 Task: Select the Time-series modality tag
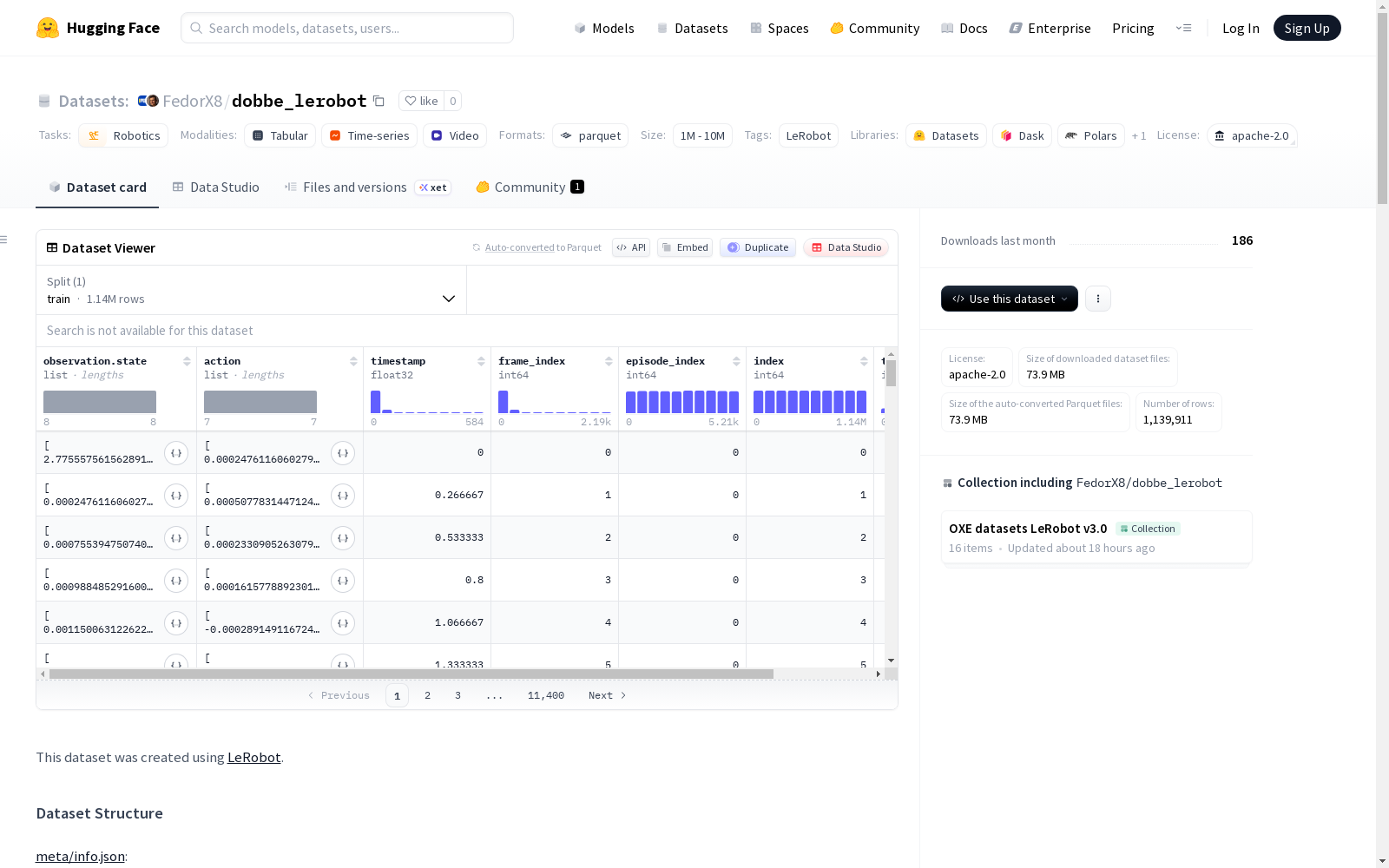click(369, 135)
